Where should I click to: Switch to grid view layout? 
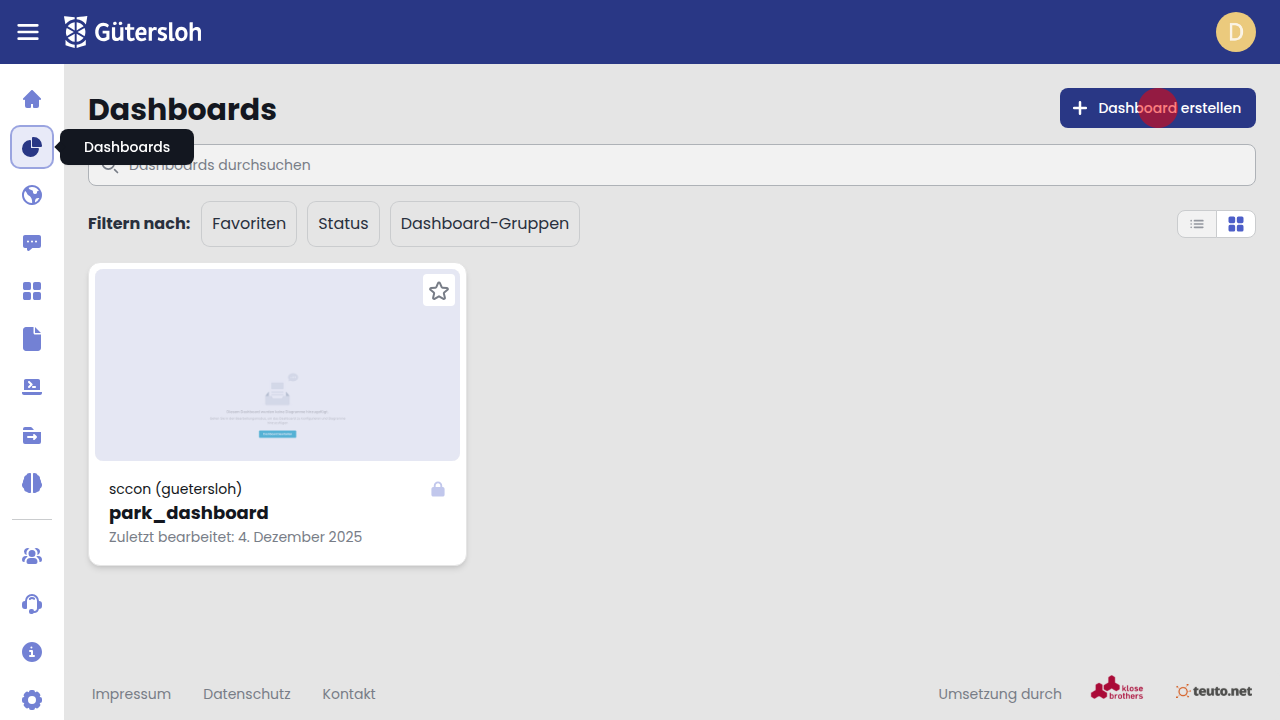pyautogui.click(x=1236, y=224)
